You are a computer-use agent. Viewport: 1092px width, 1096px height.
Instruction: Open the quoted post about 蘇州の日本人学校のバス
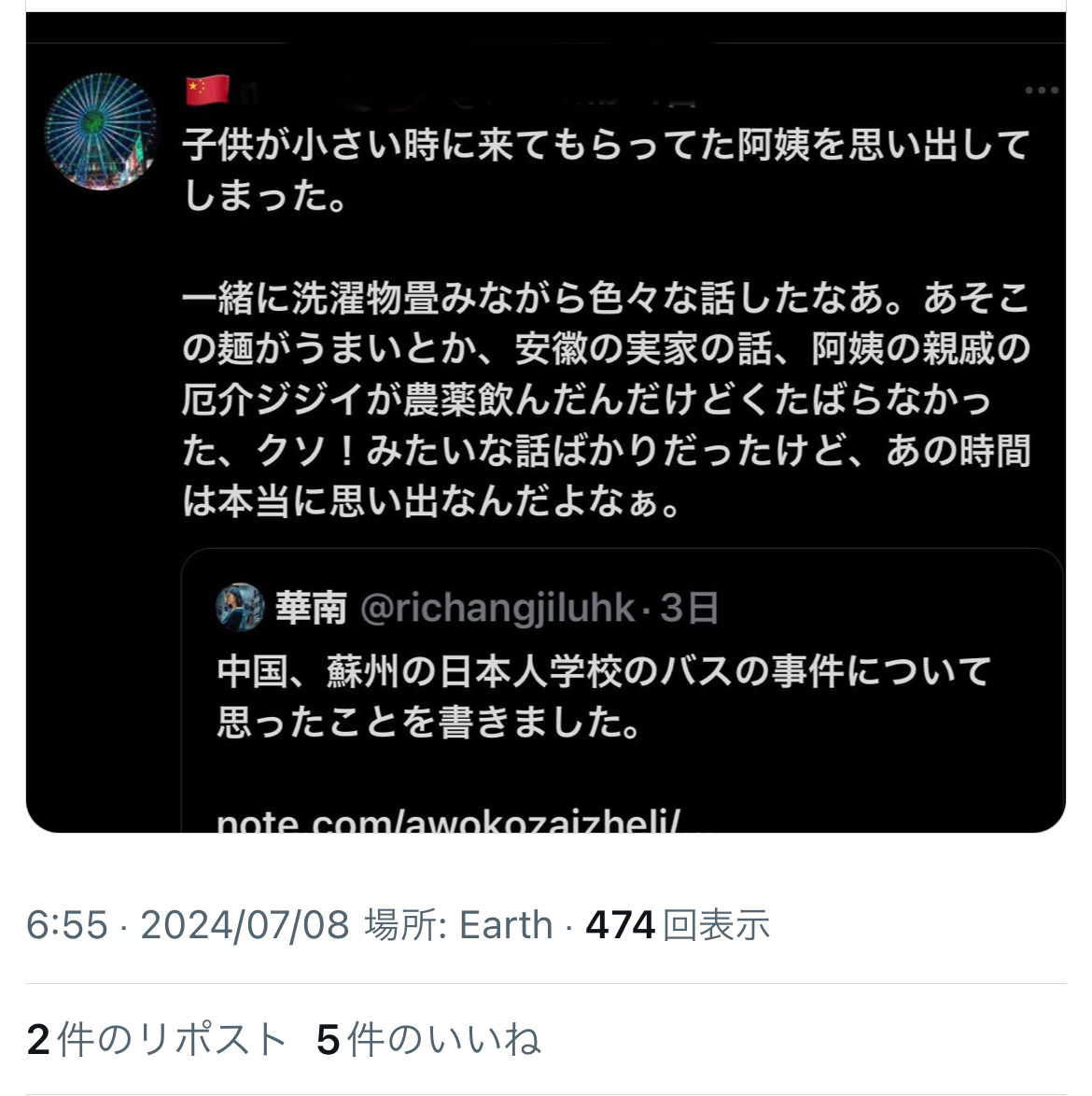[622, 691]
